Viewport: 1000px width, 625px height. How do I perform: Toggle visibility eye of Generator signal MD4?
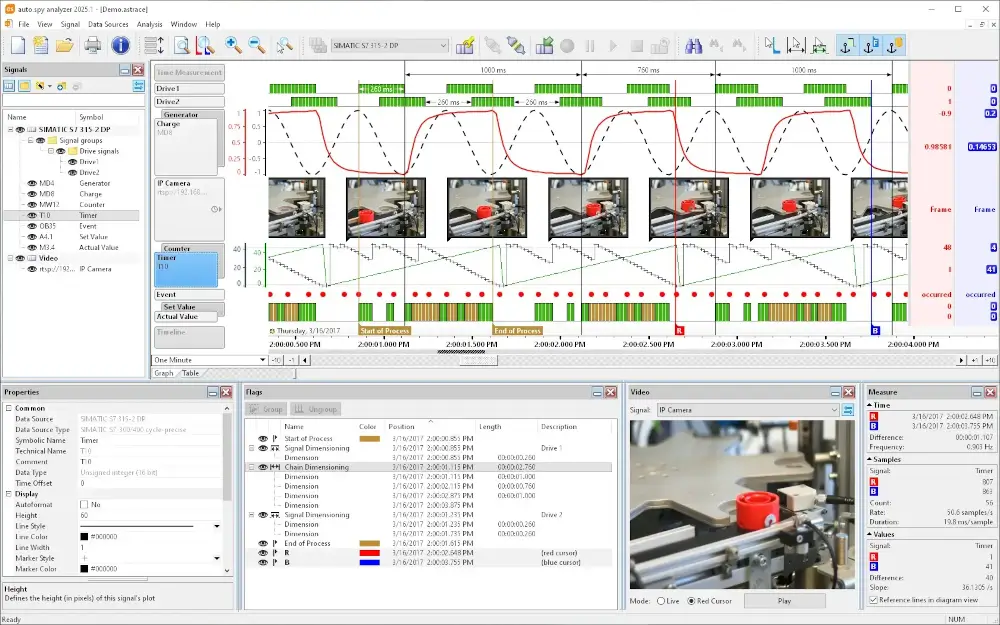[32, 183]
